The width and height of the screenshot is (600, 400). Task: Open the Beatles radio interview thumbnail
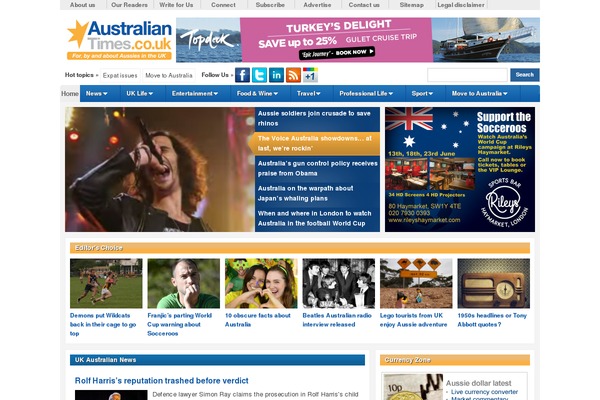tap(339, 283)
